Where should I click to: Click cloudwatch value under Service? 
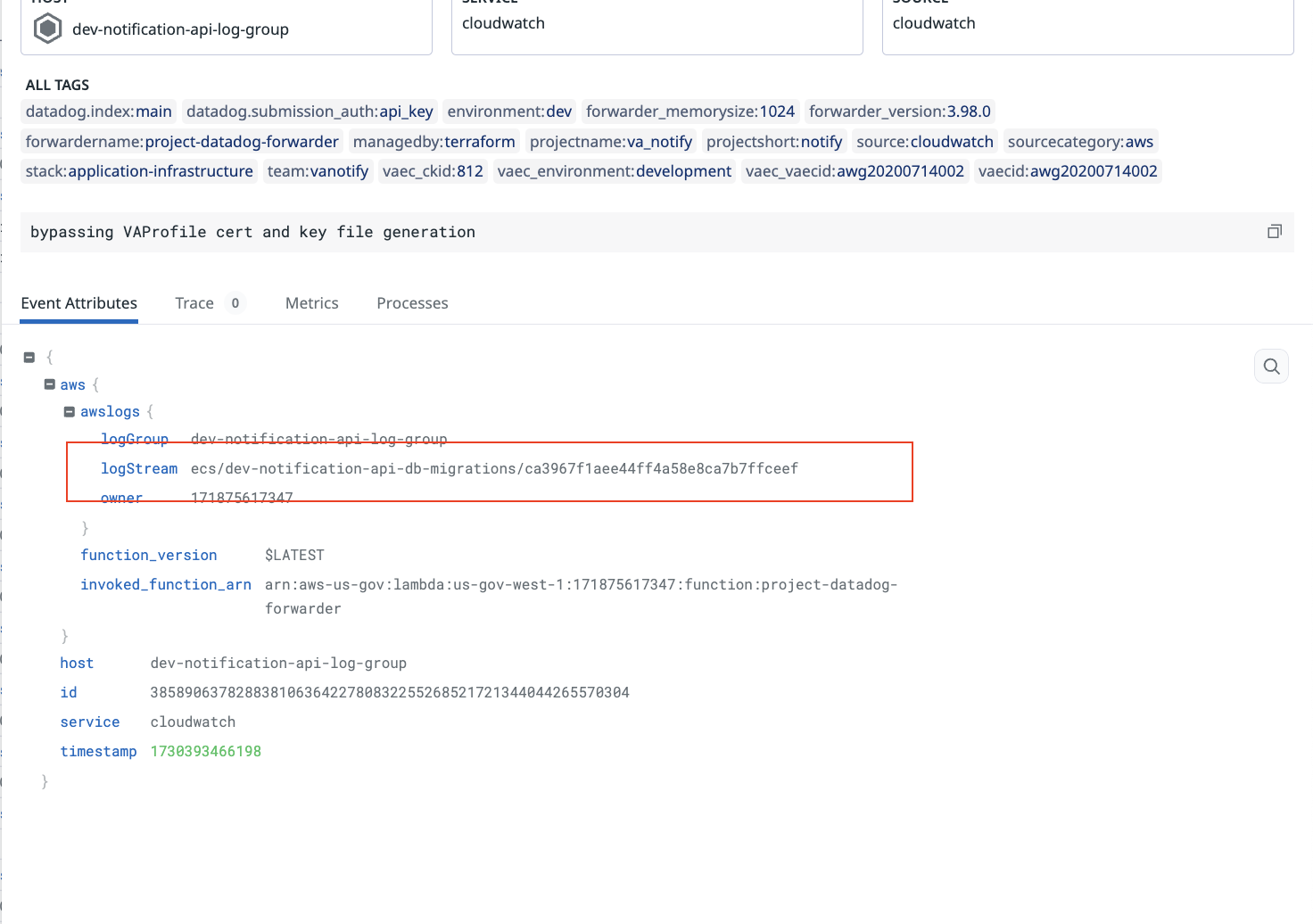tap(503, 23)
